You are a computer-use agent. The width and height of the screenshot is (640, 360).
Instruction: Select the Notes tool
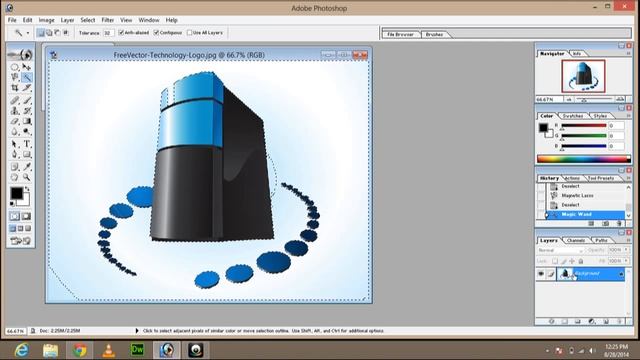click(x=15, y=167)
